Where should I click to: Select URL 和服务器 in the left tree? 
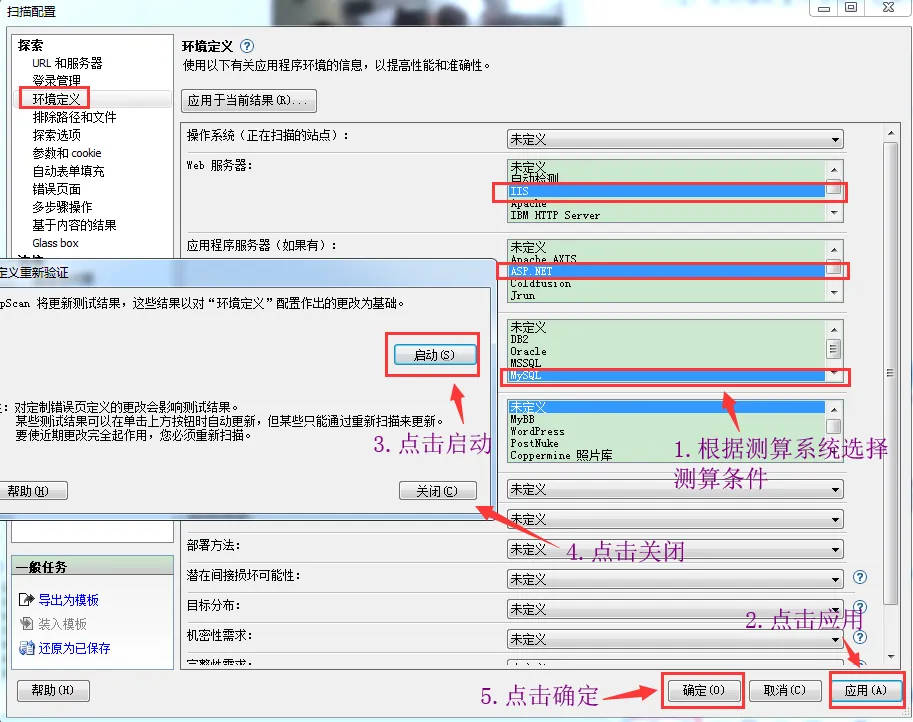click(68, 63)
